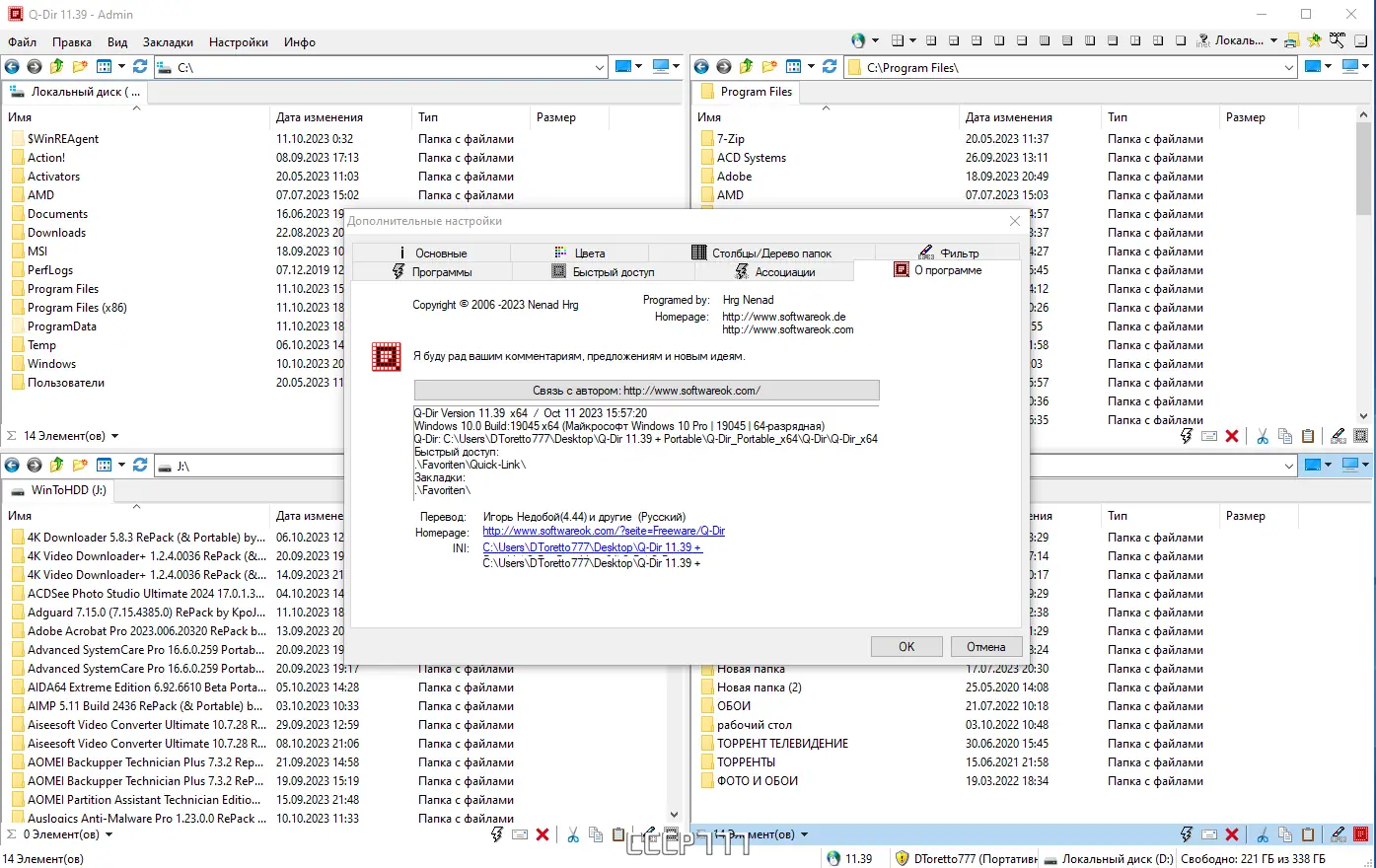Open the zoom magnifier tool
This screenshot has height=868, width=1376.
[1338, 40]
